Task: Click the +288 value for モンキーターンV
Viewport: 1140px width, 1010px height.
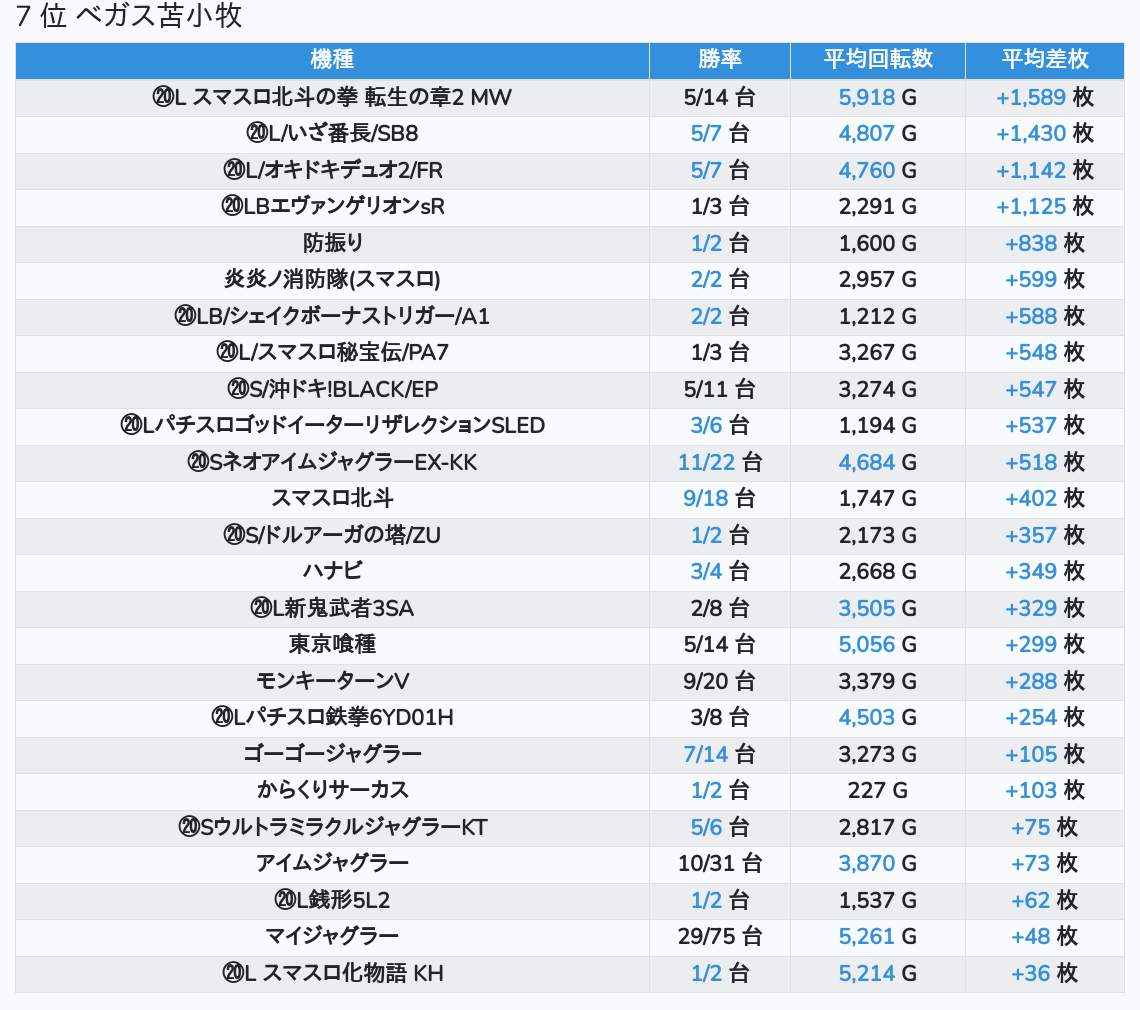Action: point(1031,682)
